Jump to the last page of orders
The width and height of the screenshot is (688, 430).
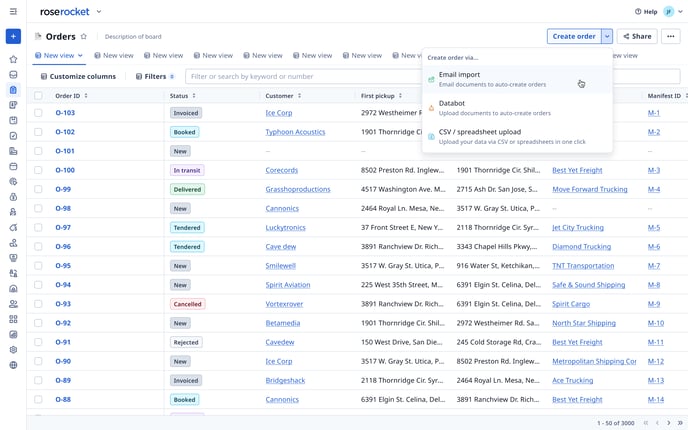coord(680,423)
